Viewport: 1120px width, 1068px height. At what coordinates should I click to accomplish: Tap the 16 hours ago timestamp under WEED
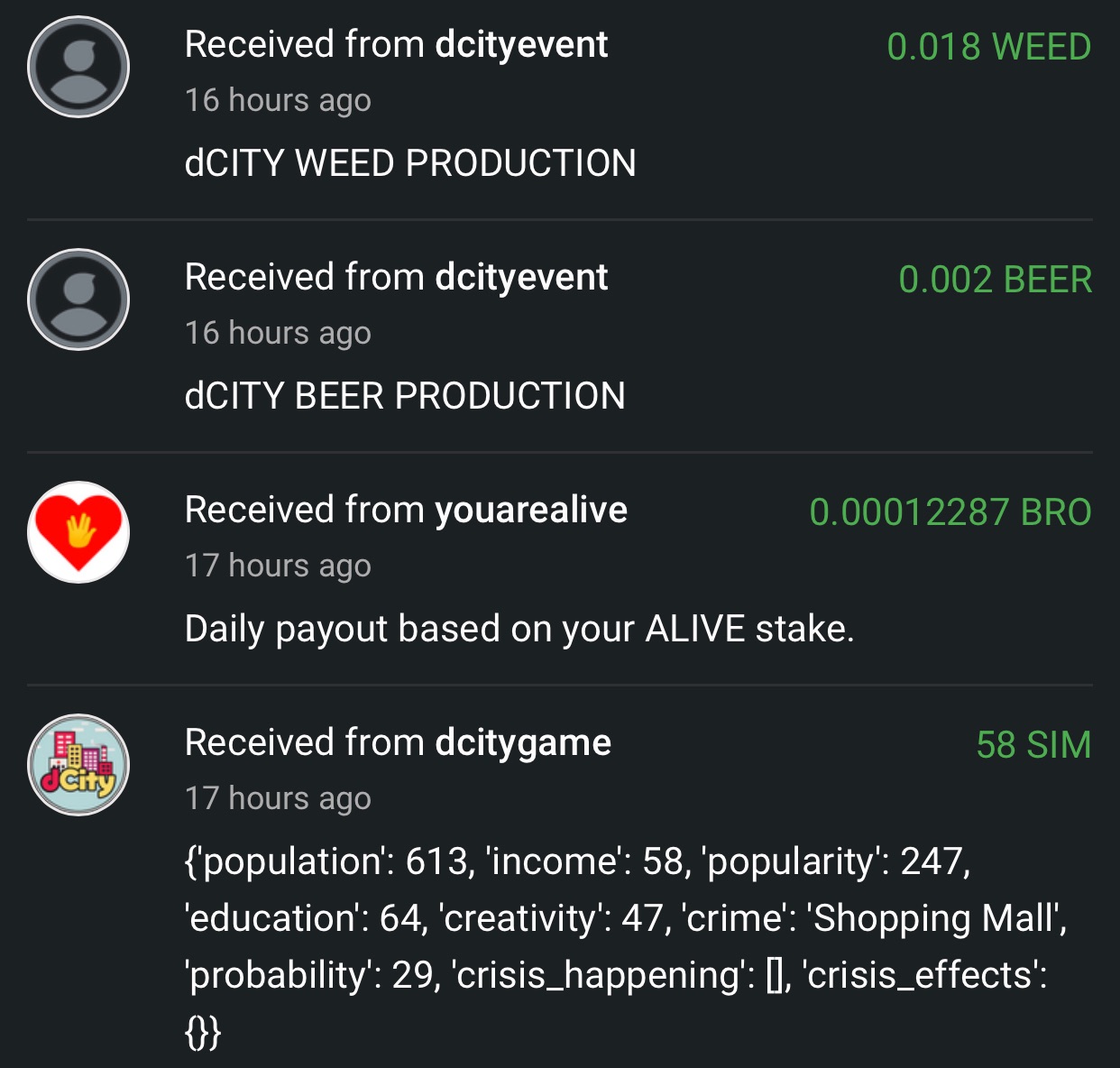point(278,100)
